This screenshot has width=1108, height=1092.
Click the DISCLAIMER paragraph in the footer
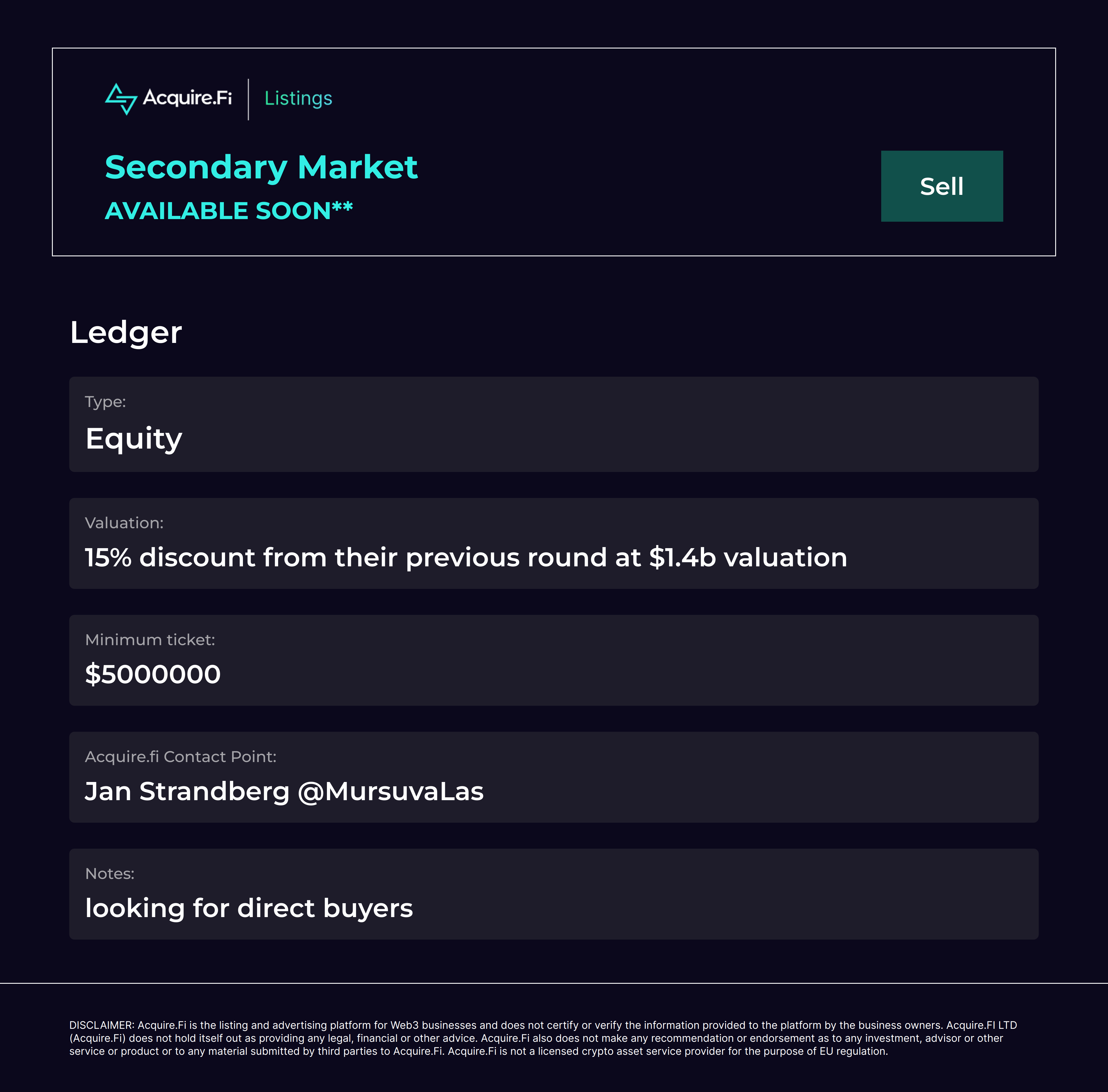(542, 1037)
